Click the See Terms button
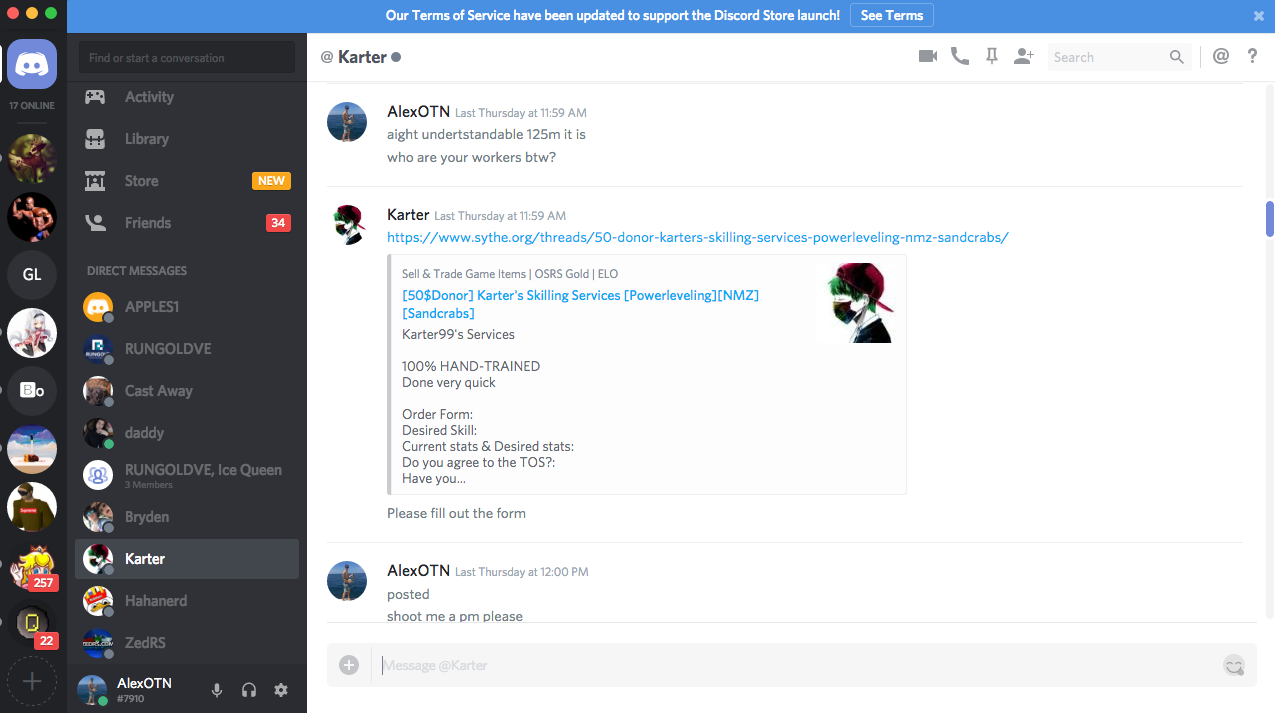This screenshot has height=713, width=1275. (x=892, y=15)
